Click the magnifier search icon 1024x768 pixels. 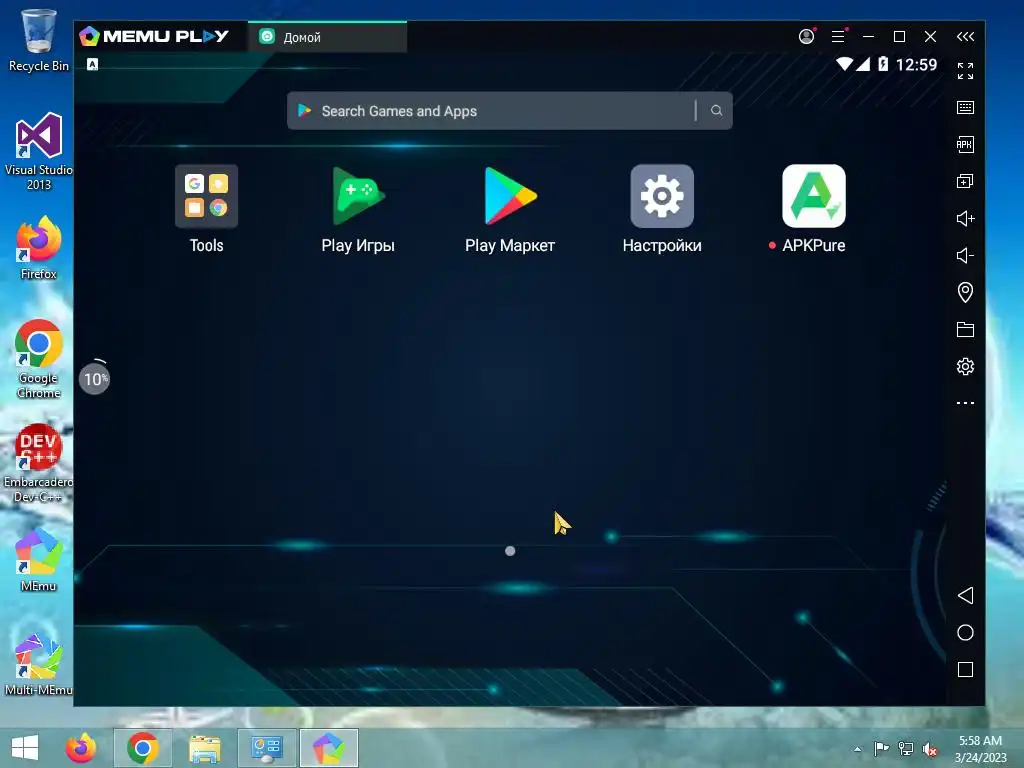[x=716, y=110]
